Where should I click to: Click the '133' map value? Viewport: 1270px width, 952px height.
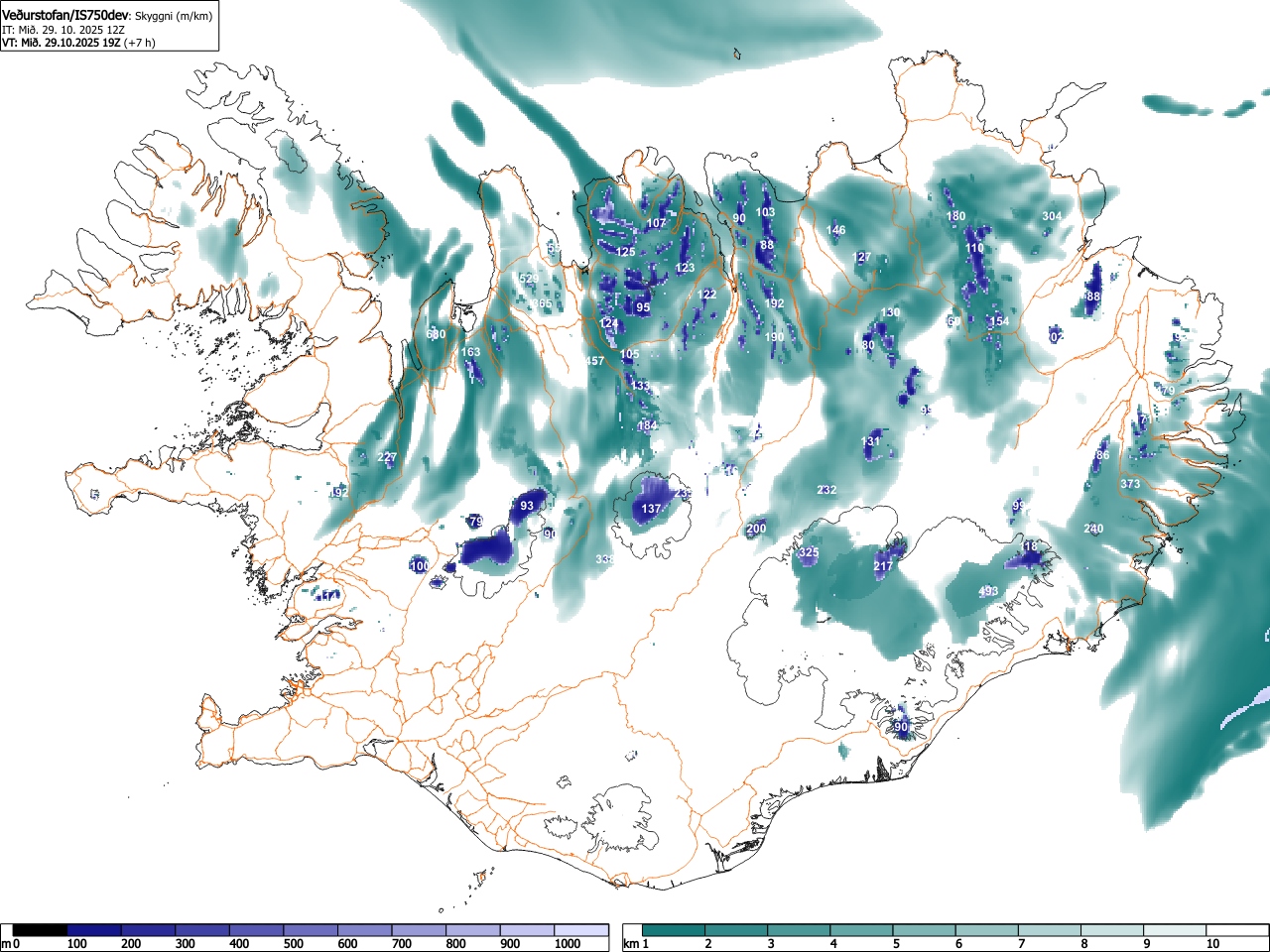pos(641,386)
